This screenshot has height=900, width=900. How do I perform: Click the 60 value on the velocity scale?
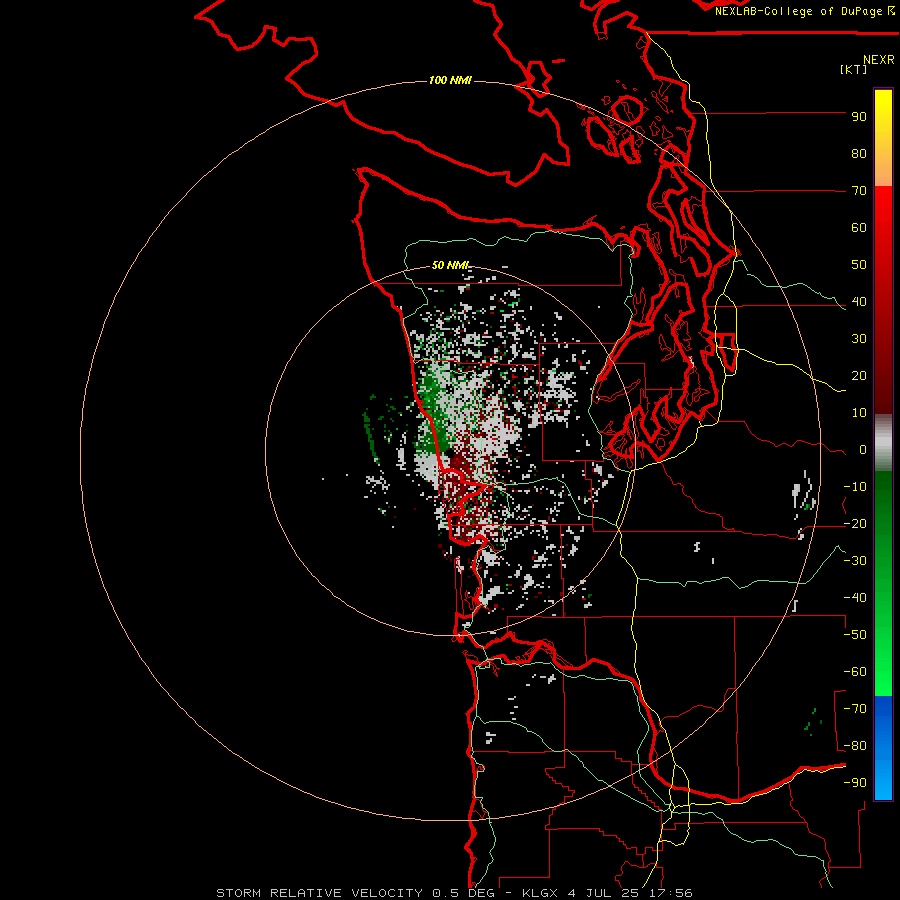point(859,228)
